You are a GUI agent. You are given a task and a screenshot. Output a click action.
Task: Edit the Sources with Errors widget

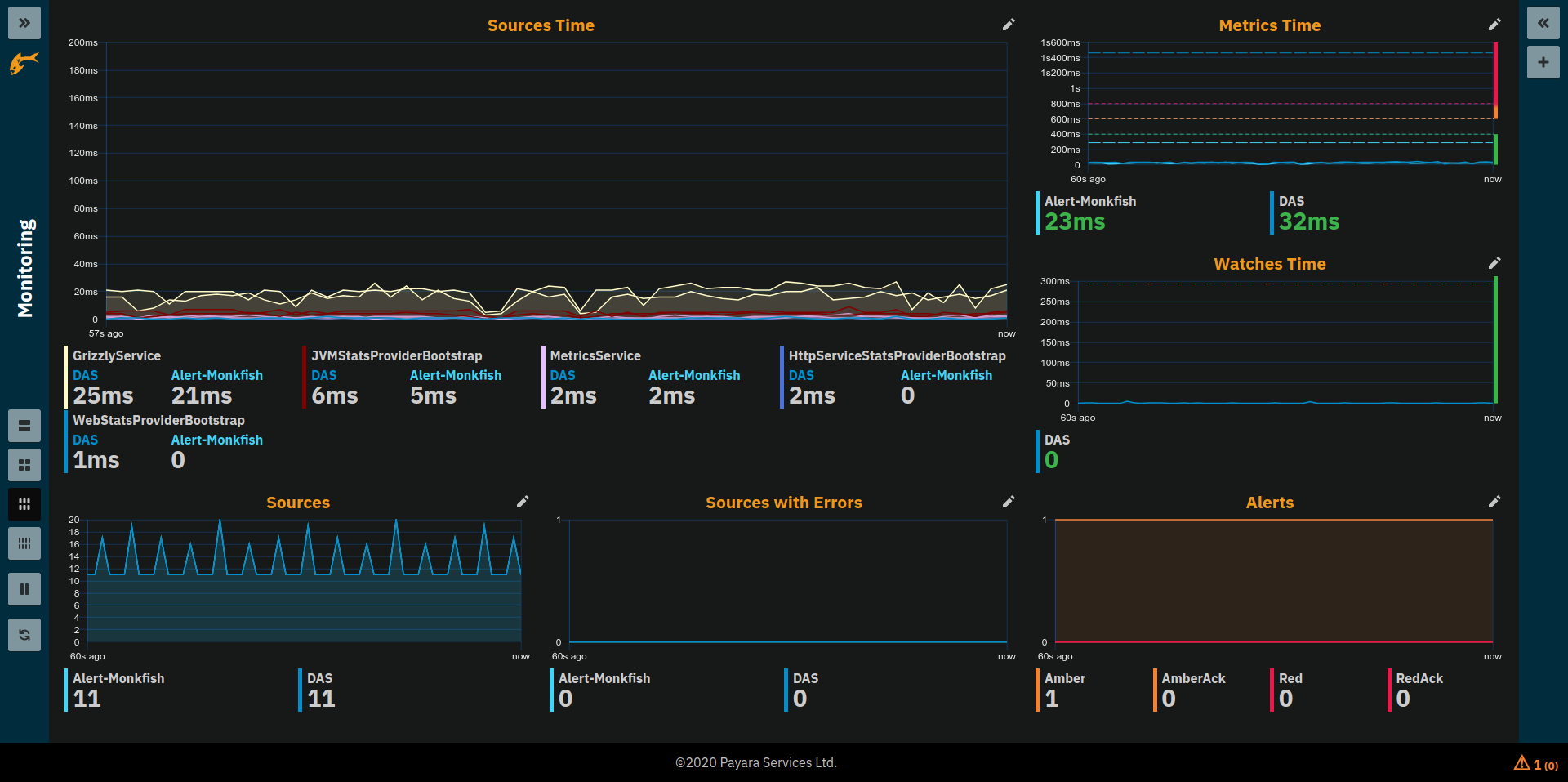coord(1009,502)
